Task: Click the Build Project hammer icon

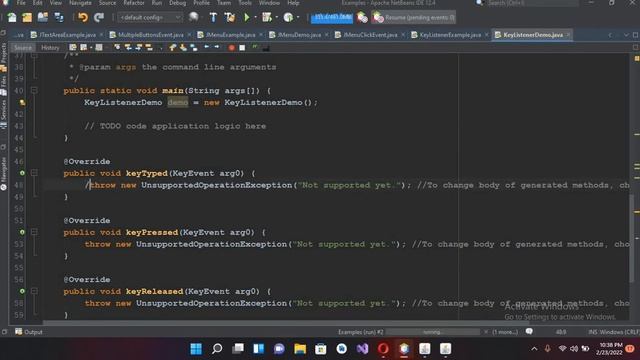Action: [x=213, y=17]
